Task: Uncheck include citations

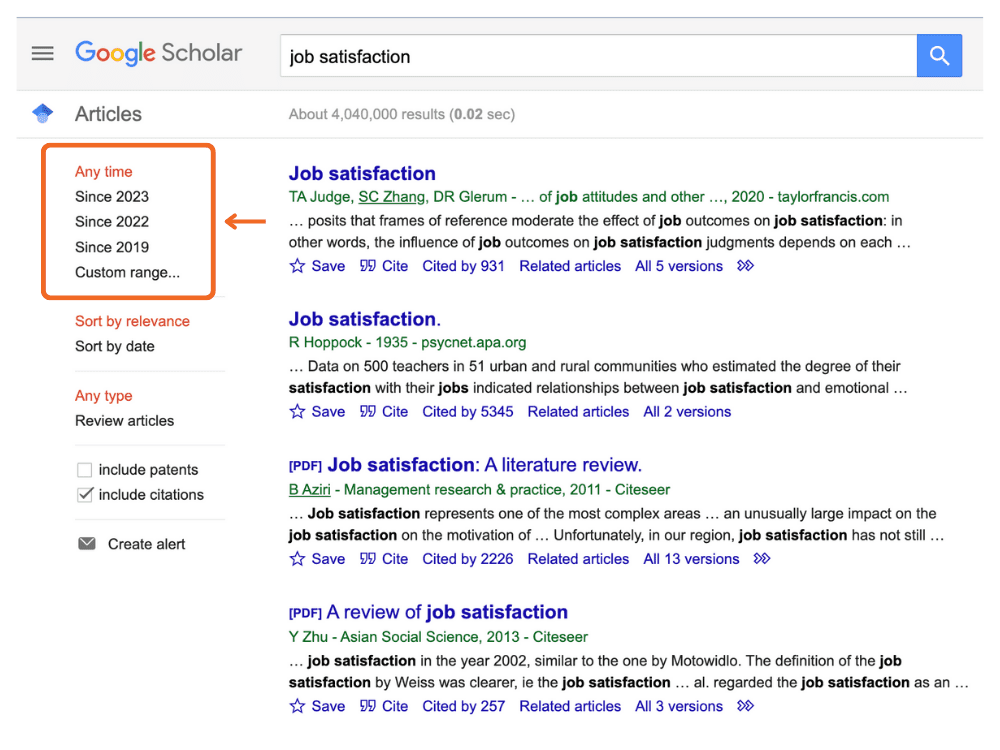Action: (85, 494)
